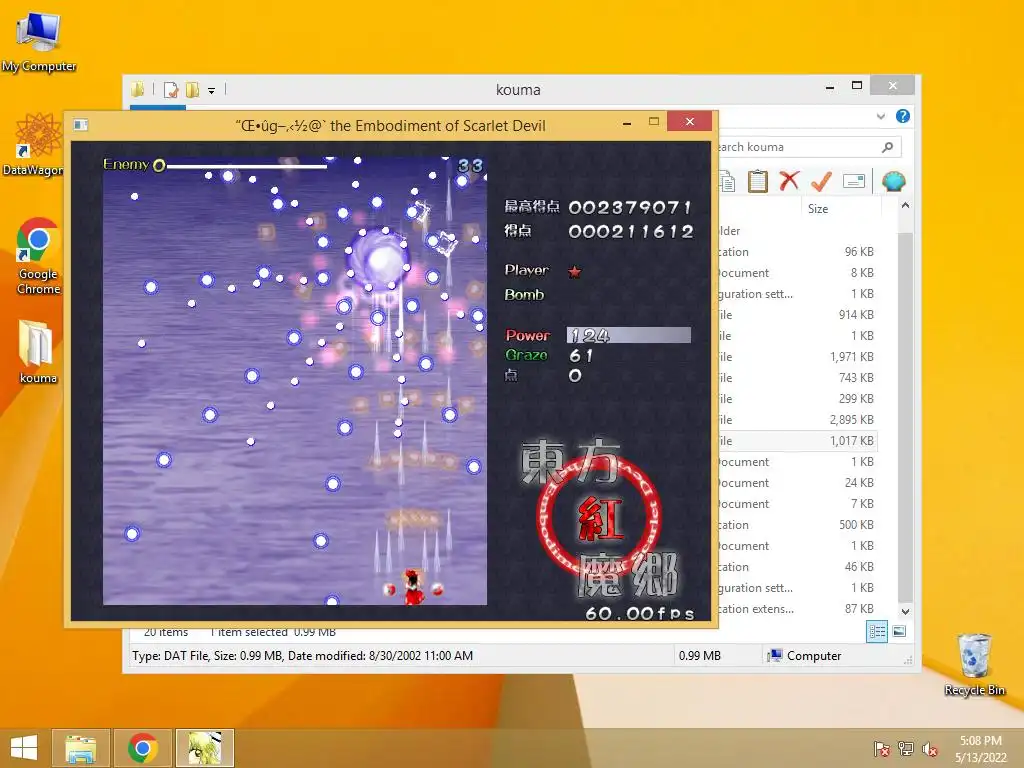Image resolution: width=1024 pixels, height=768 pixels.
Task: Click the Properties quick access icon in kouma
Action: click(171, 89)
